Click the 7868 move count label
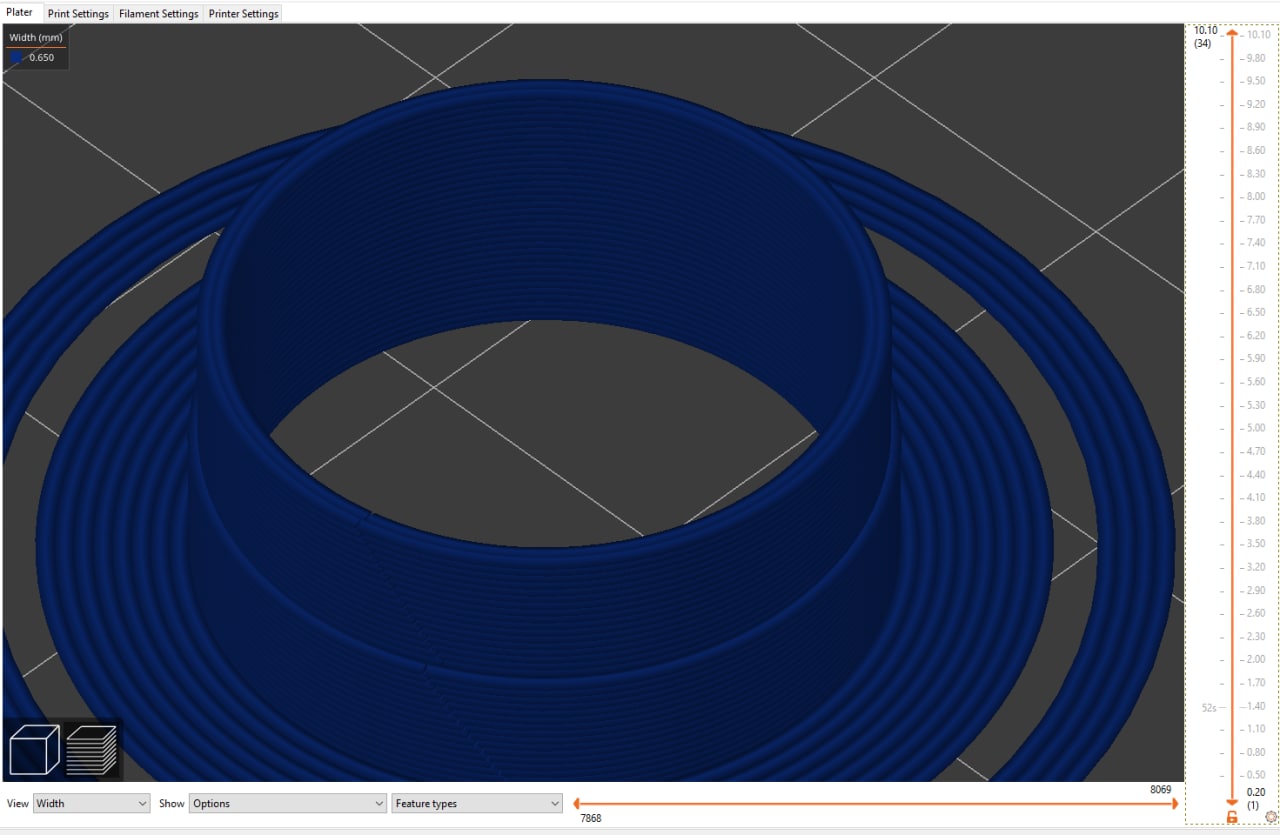1280x835 pixels. [591, 818]
